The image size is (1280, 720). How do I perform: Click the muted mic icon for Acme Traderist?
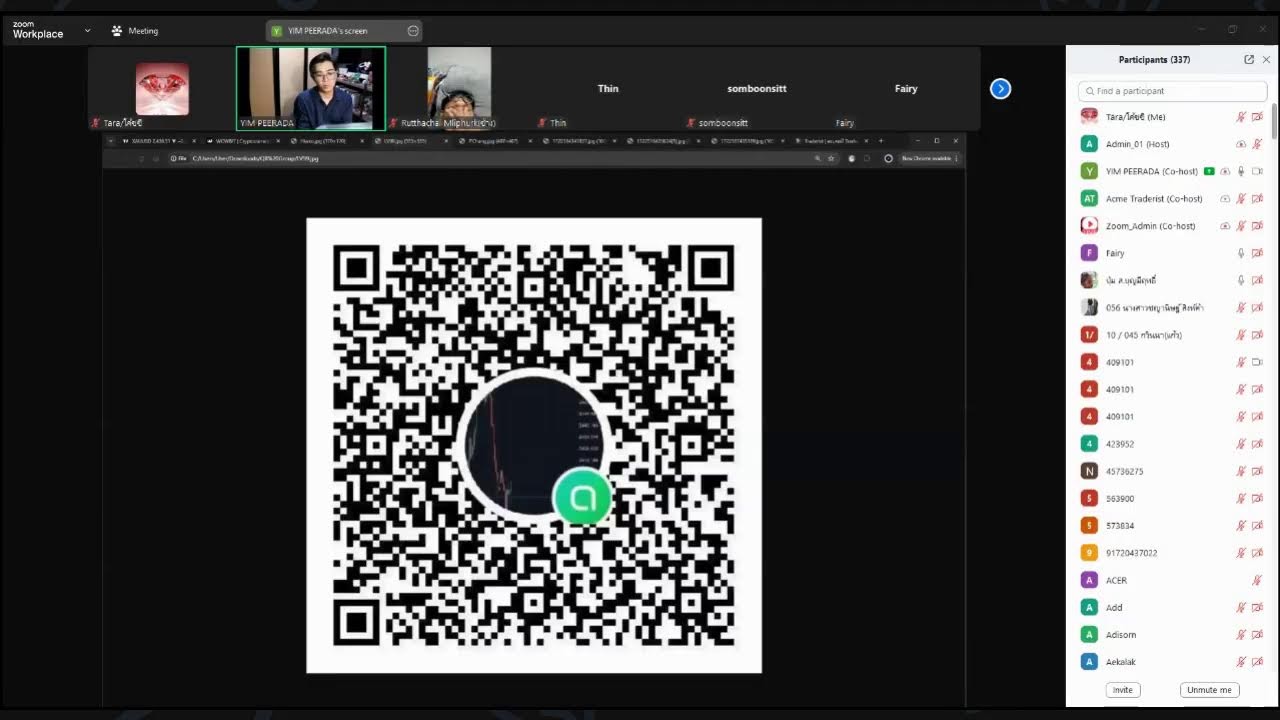pyautogui.click(x=1241, y=199)
